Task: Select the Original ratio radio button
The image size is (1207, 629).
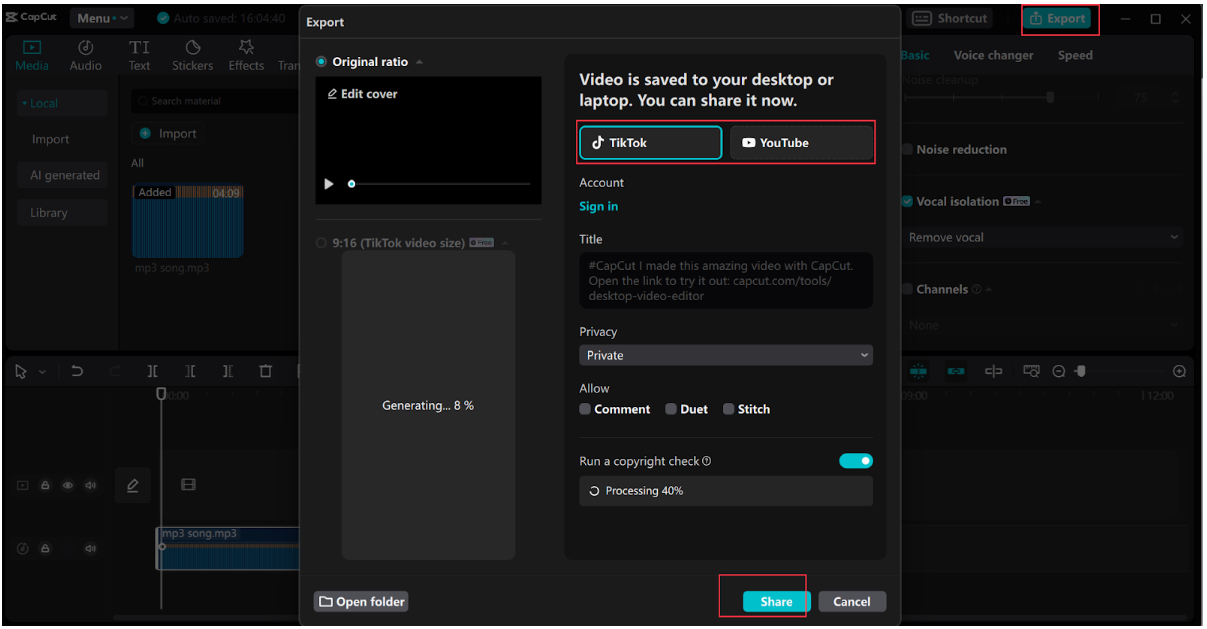Action: point(321,62)
